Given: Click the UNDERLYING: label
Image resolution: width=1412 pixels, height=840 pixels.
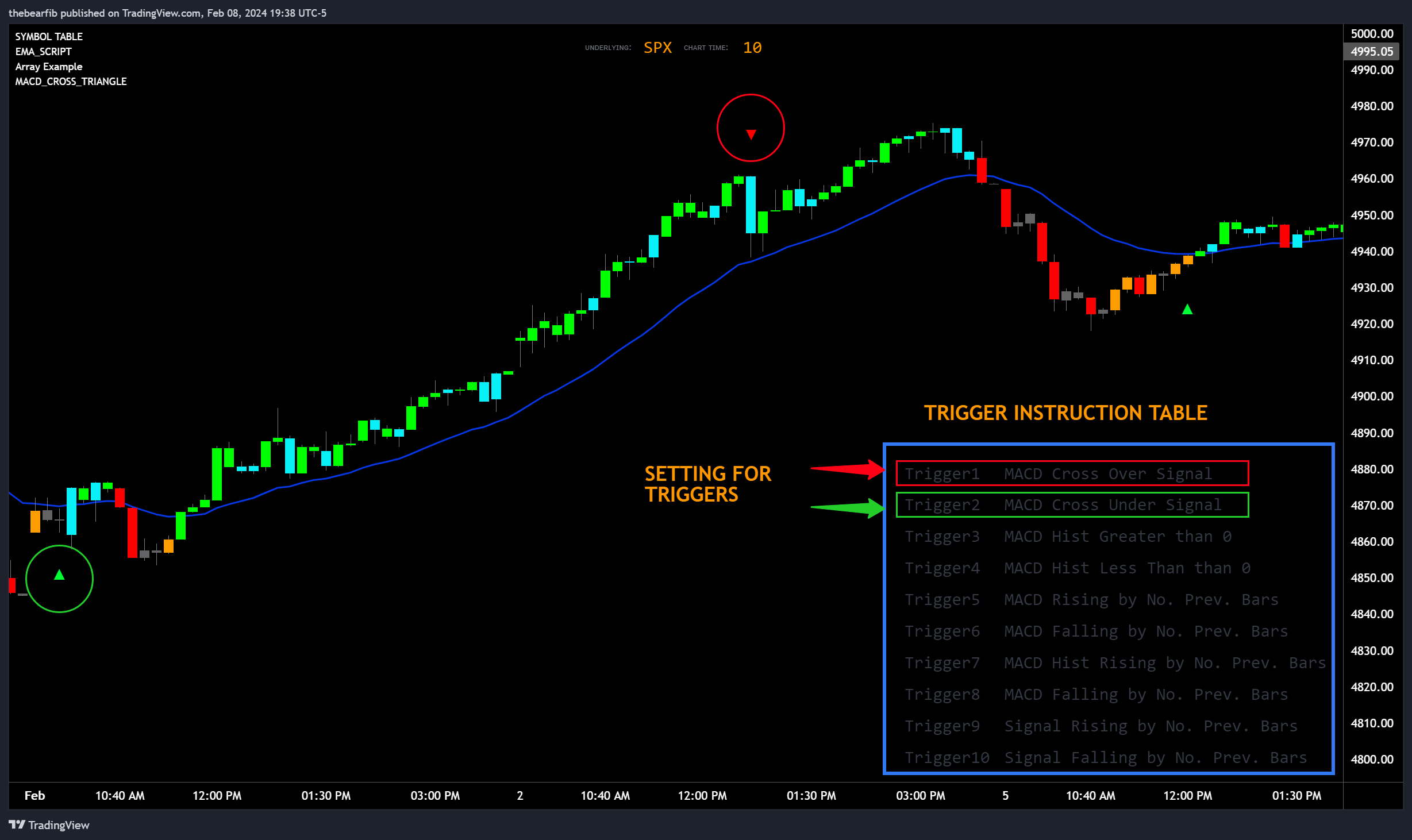Looking at the screenshot, I should pos(608,48).
